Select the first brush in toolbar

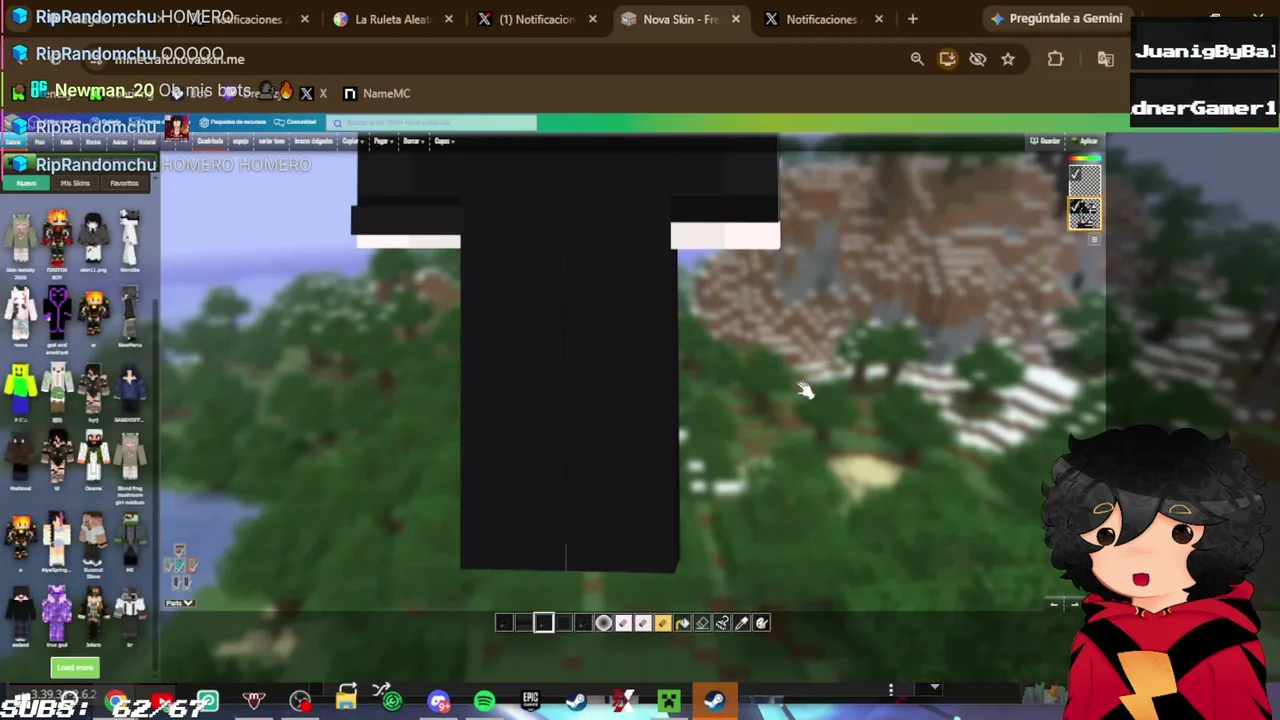tap(504, 623)
